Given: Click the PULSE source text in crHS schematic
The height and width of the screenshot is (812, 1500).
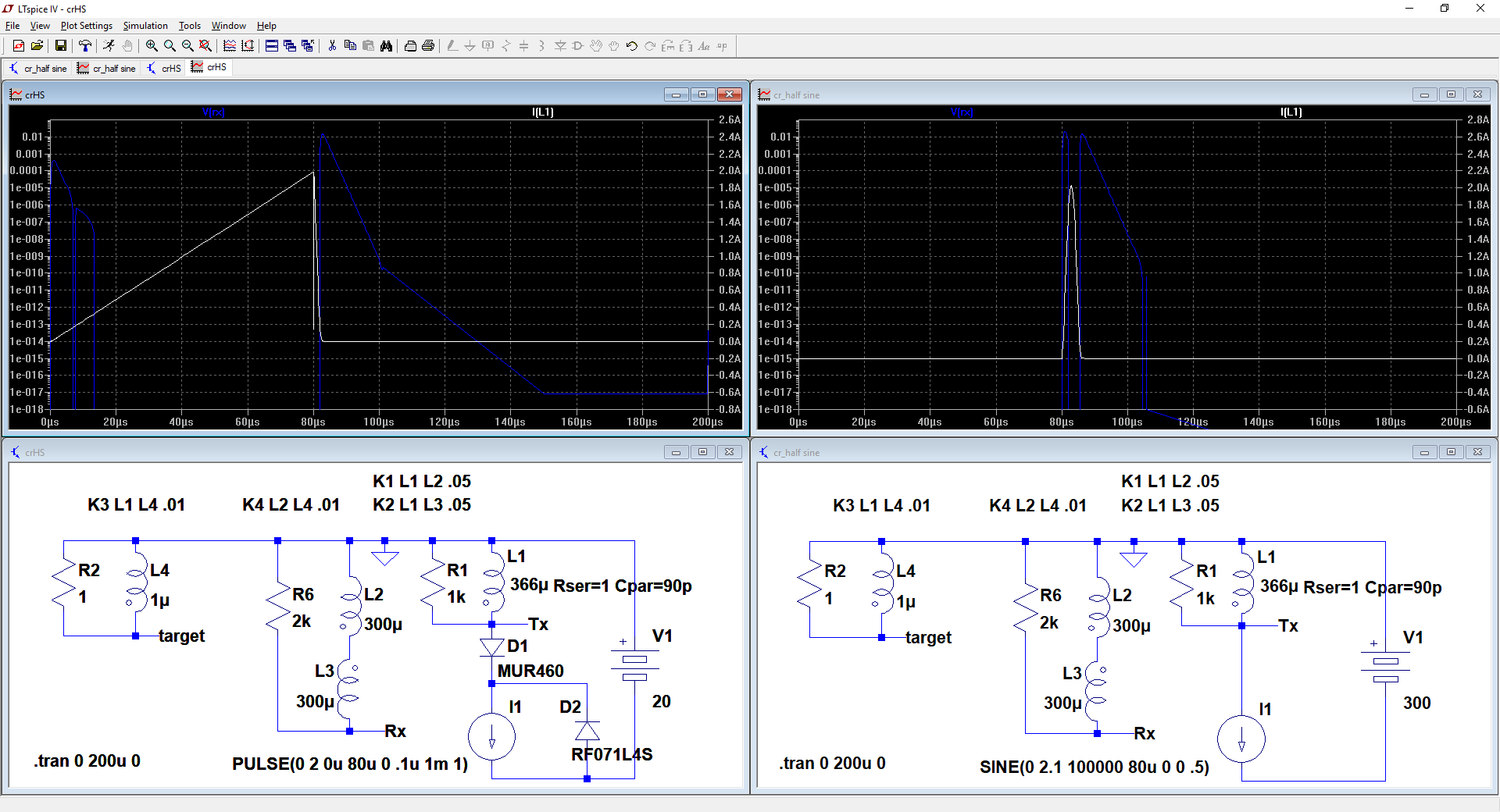Looking at the screenshot, I should 350,764.
